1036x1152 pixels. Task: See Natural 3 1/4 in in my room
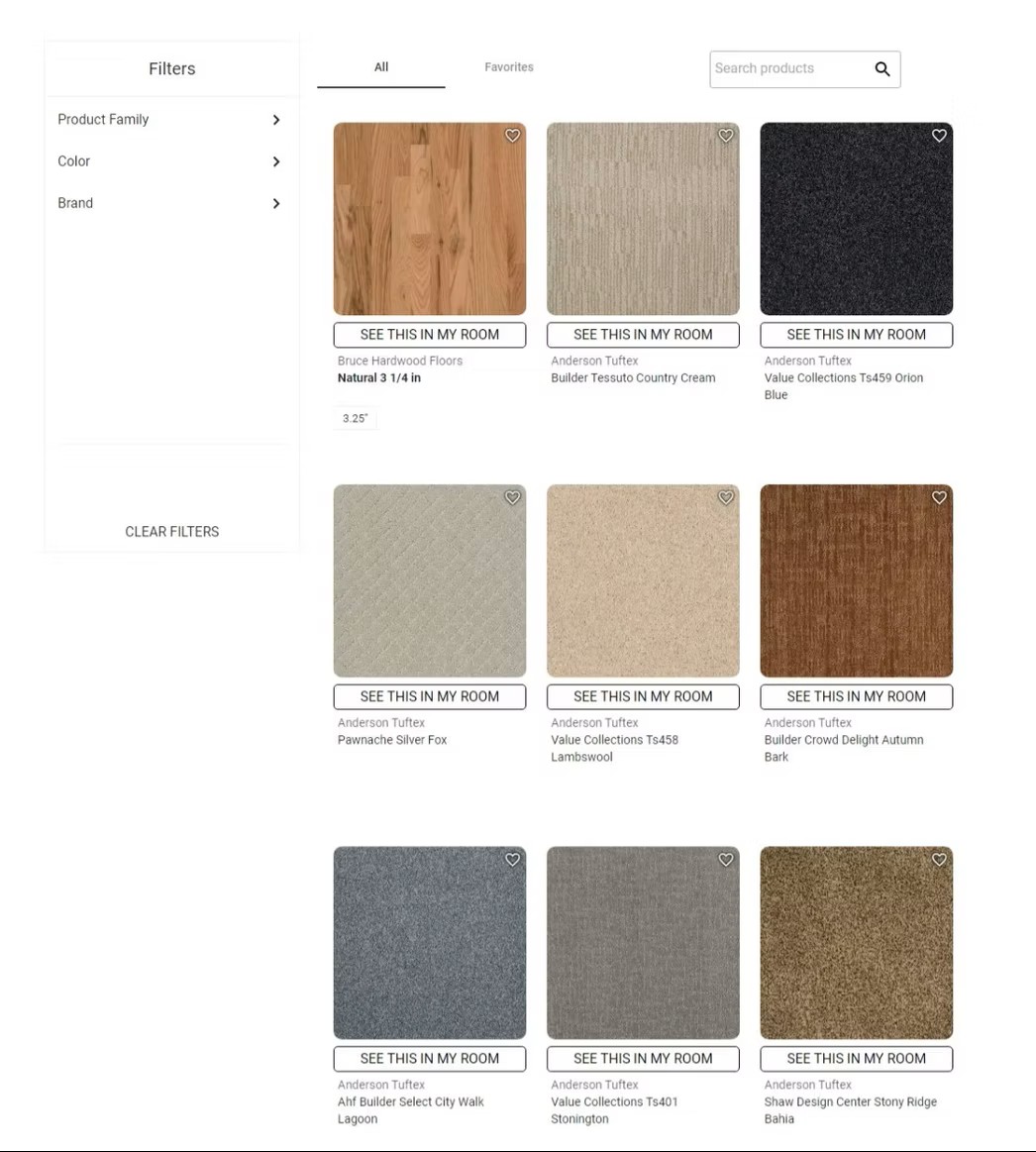pos(430,334)
